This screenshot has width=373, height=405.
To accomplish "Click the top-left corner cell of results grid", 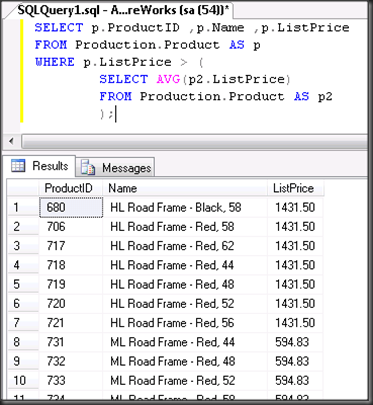I will (23, 188).
